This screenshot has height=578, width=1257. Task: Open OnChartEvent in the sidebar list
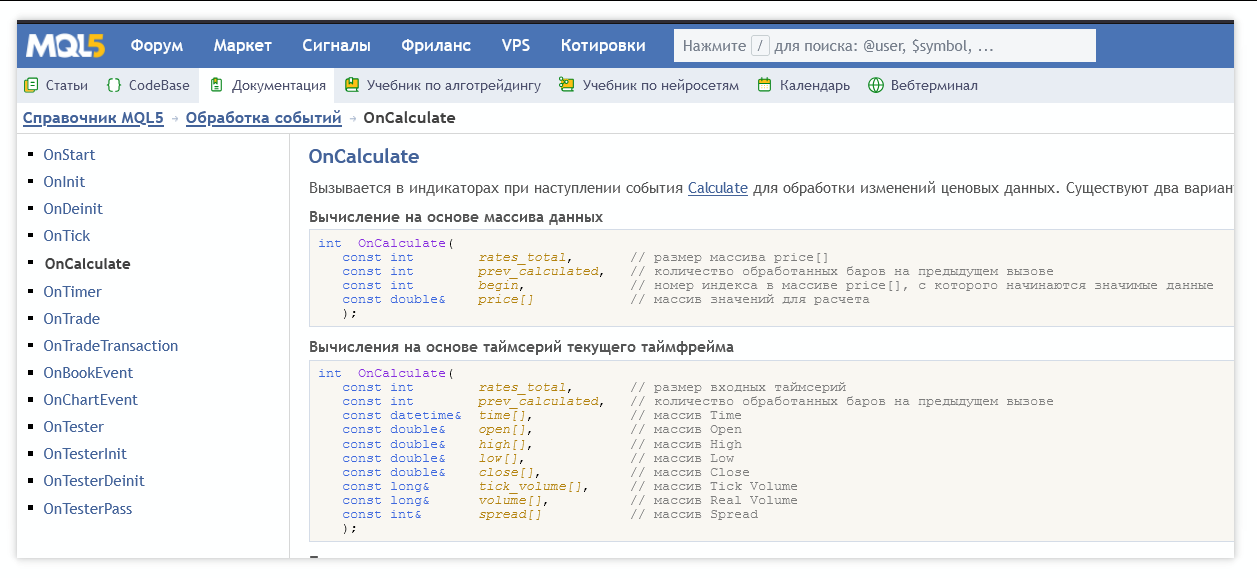pos(91,400)
